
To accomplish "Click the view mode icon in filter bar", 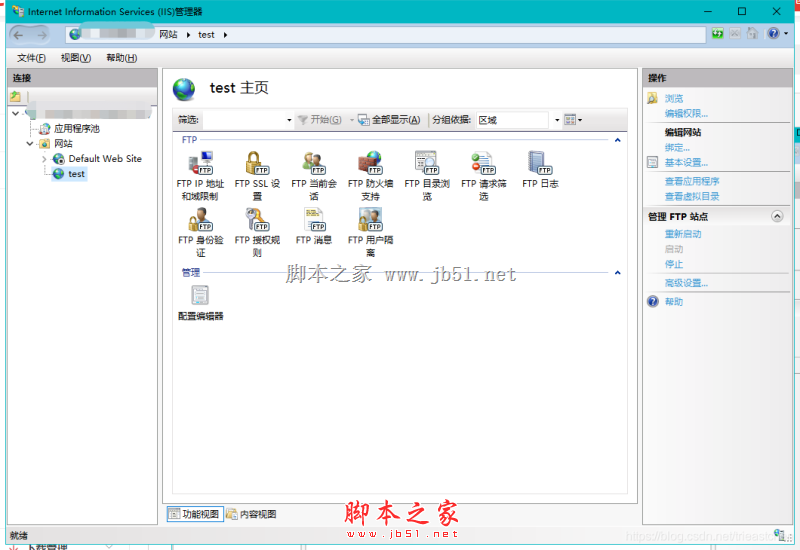I will [570, 120].
